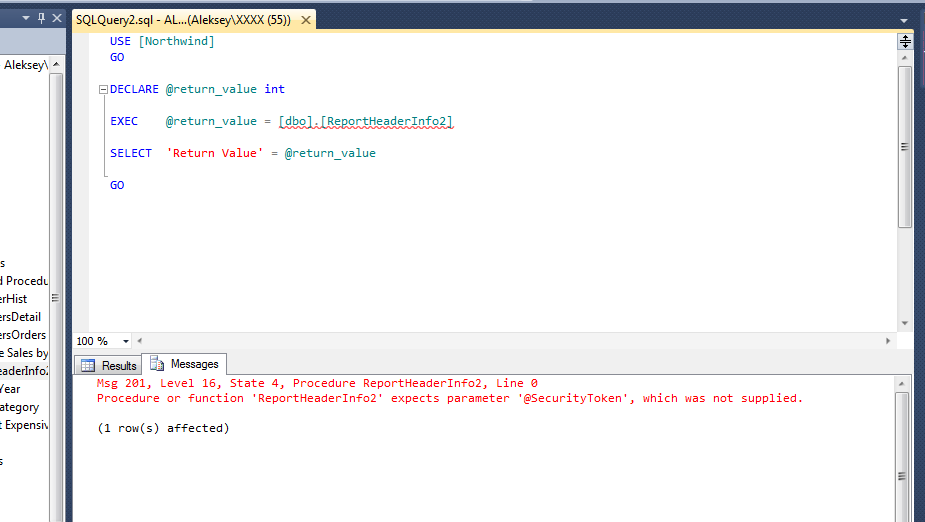Viewport: 925px width, 522px height.
Task: Select the Expensive procedure tree item
Action: [x=24, y=425]
